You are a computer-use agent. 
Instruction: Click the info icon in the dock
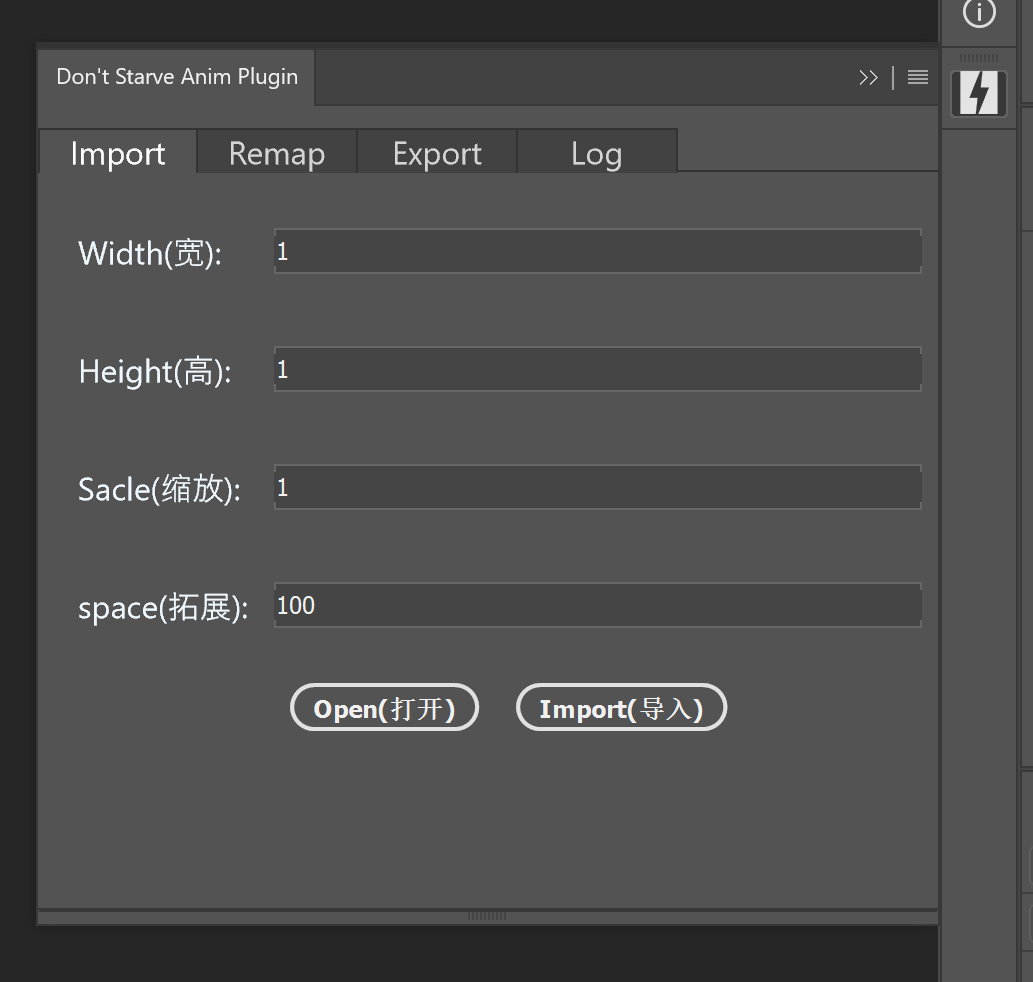click(978, 13)
